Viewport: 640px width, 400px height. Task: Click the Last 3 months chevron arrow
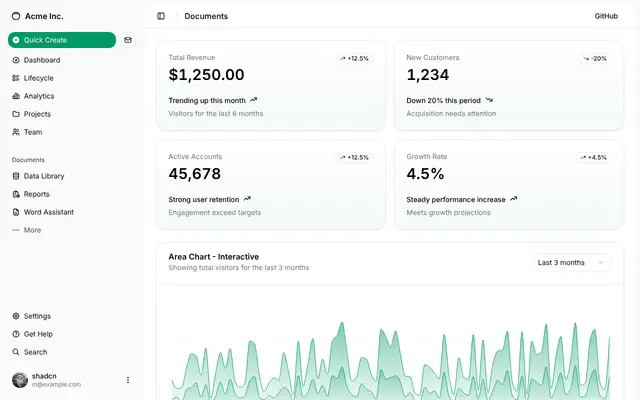601,262
